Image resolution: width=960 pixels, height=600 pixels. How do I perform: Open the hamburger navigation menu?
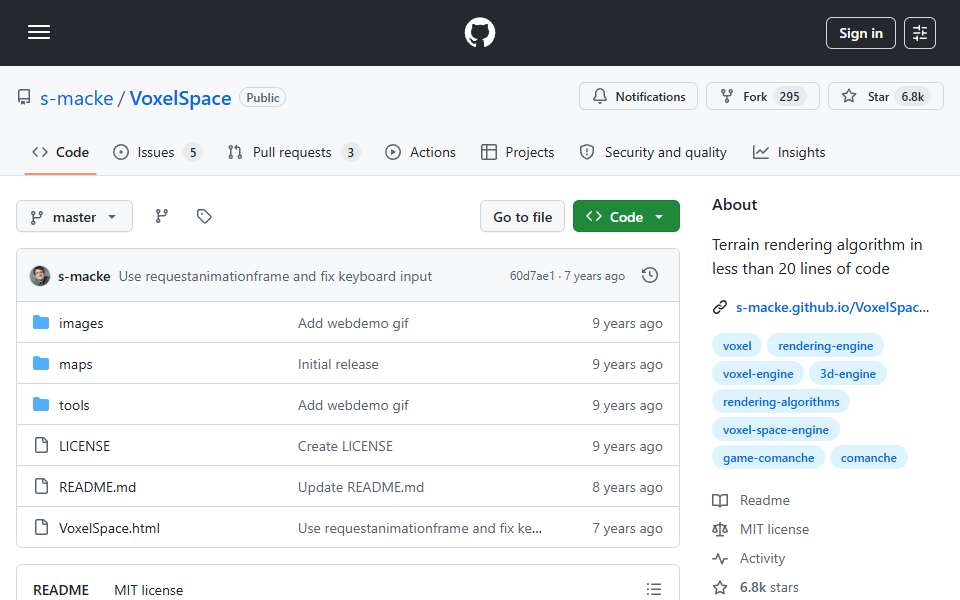click(x=39, y=32)
